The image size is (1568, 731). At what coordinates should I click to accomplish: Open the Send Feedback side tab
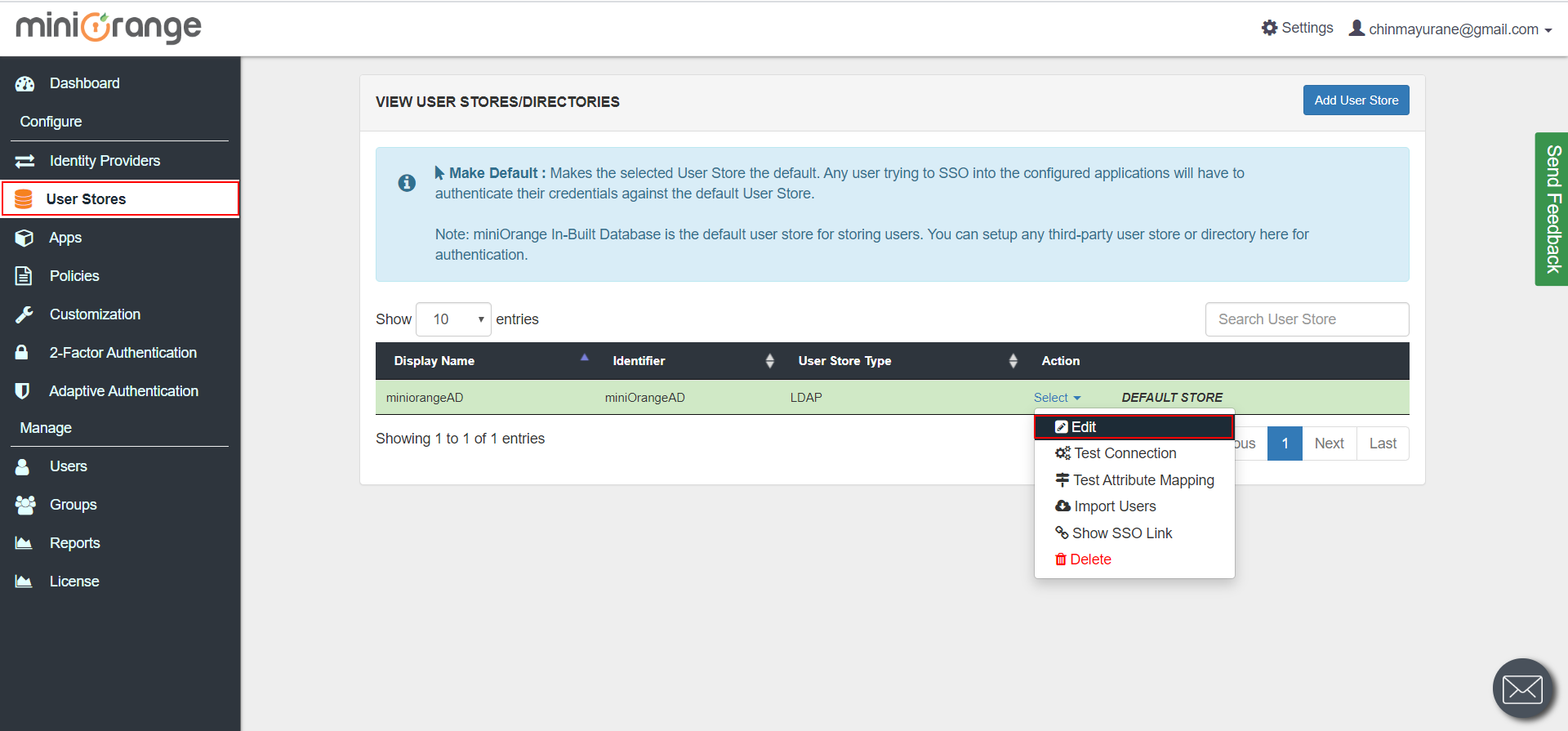1552,209
